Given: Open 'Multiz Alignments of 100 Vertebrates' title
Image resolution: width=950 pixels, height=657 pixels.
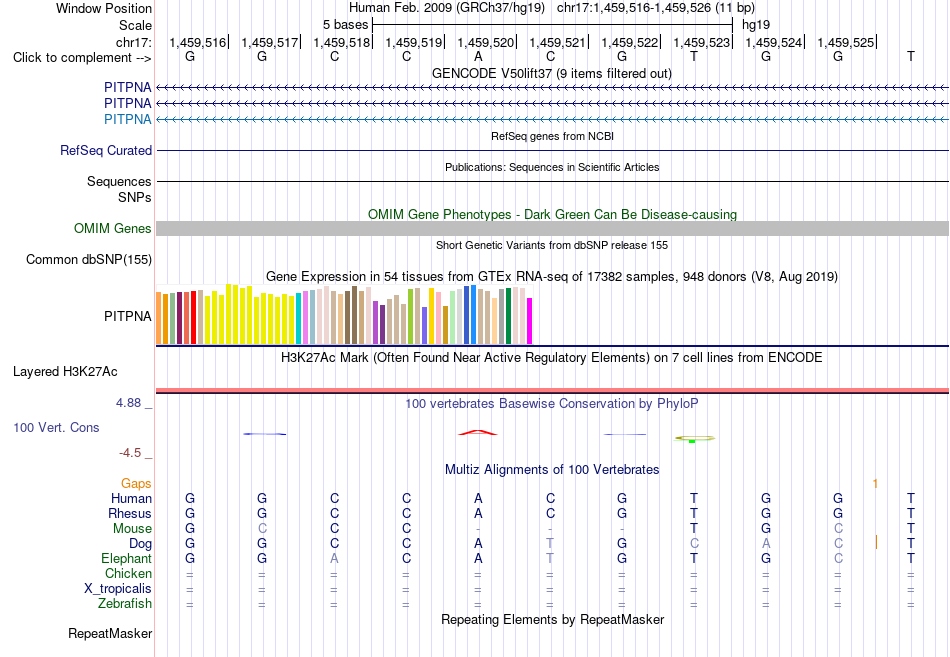Looking at the screenshot, I should (x=552, y=470).
